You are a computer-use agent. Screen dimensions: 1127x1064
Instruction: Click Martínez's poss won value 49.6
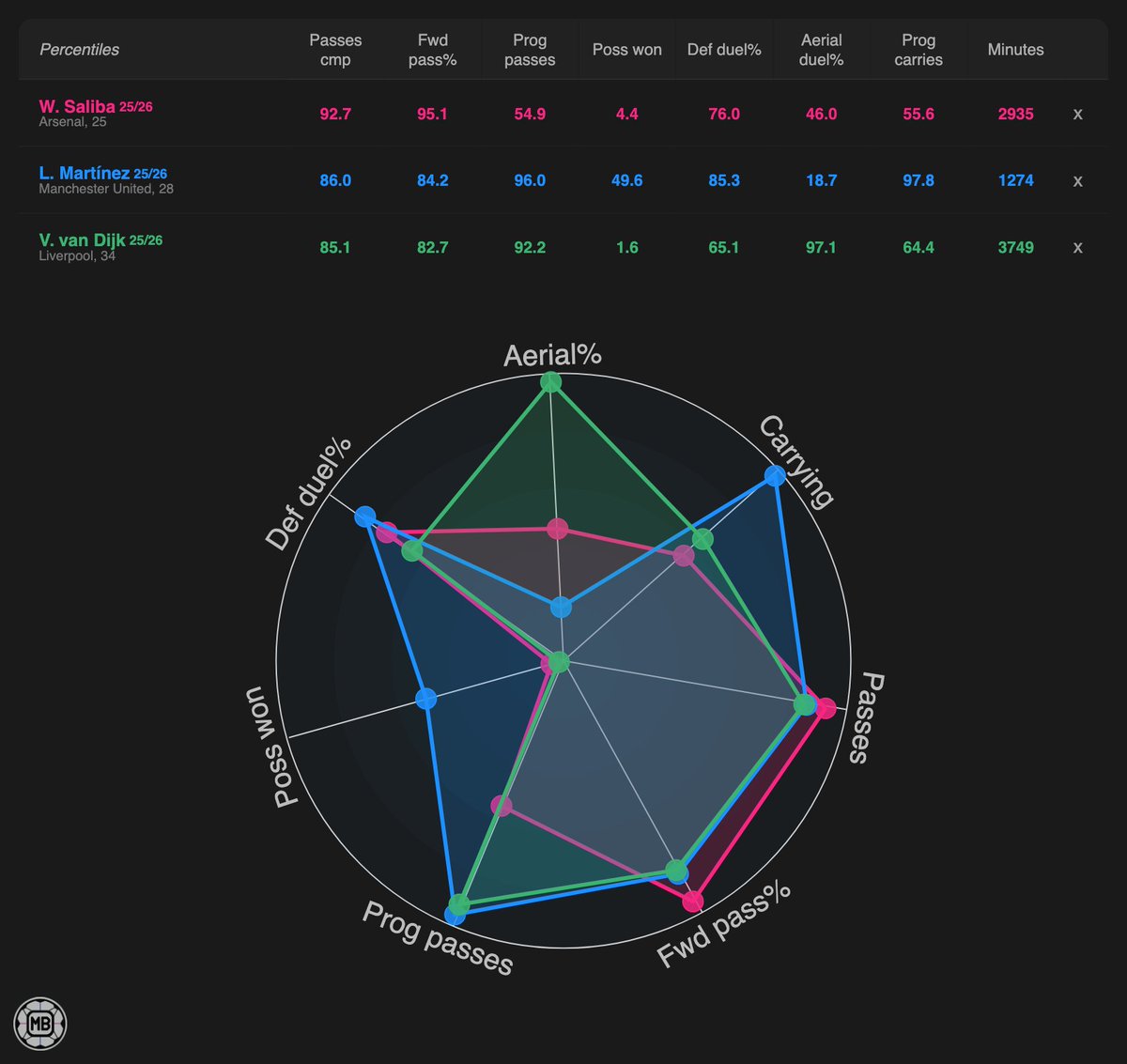627,180
